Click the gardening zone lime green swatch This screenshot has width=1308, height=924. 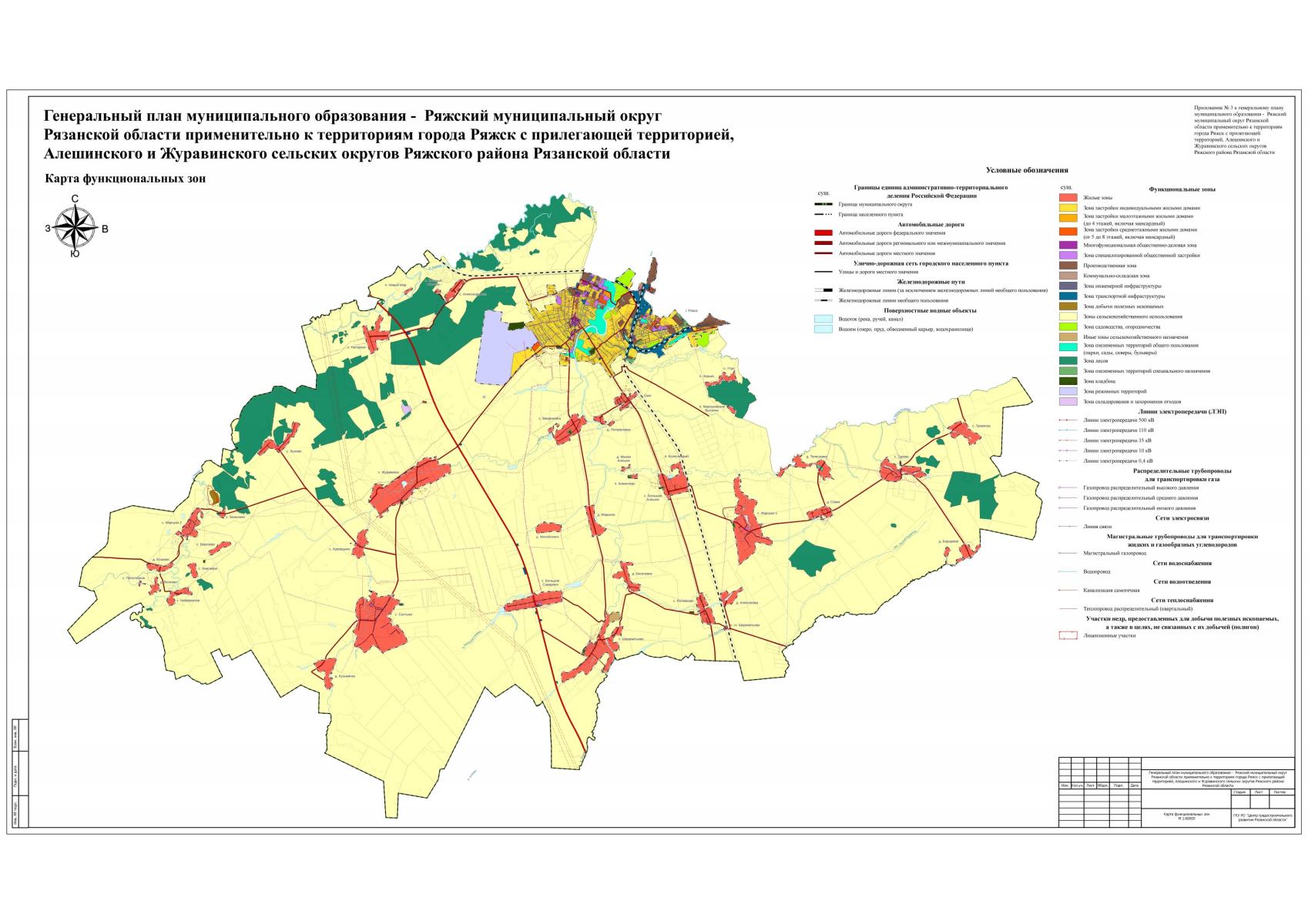[1068, 326]
